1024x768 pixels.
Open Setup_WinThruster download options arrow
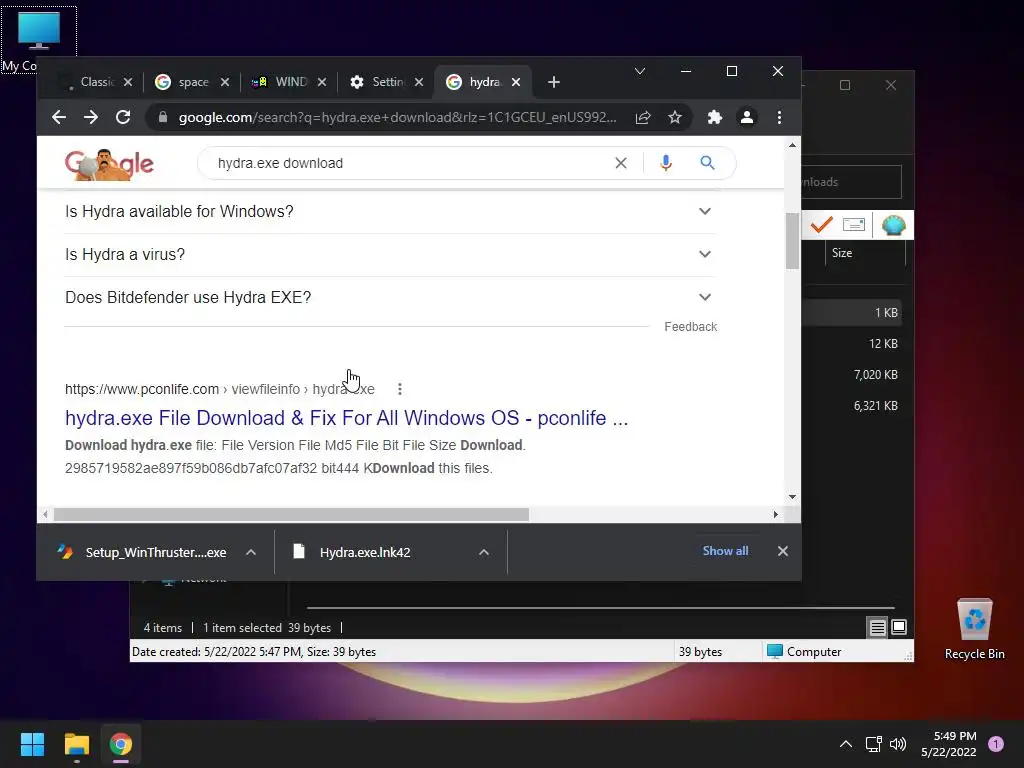251,552
